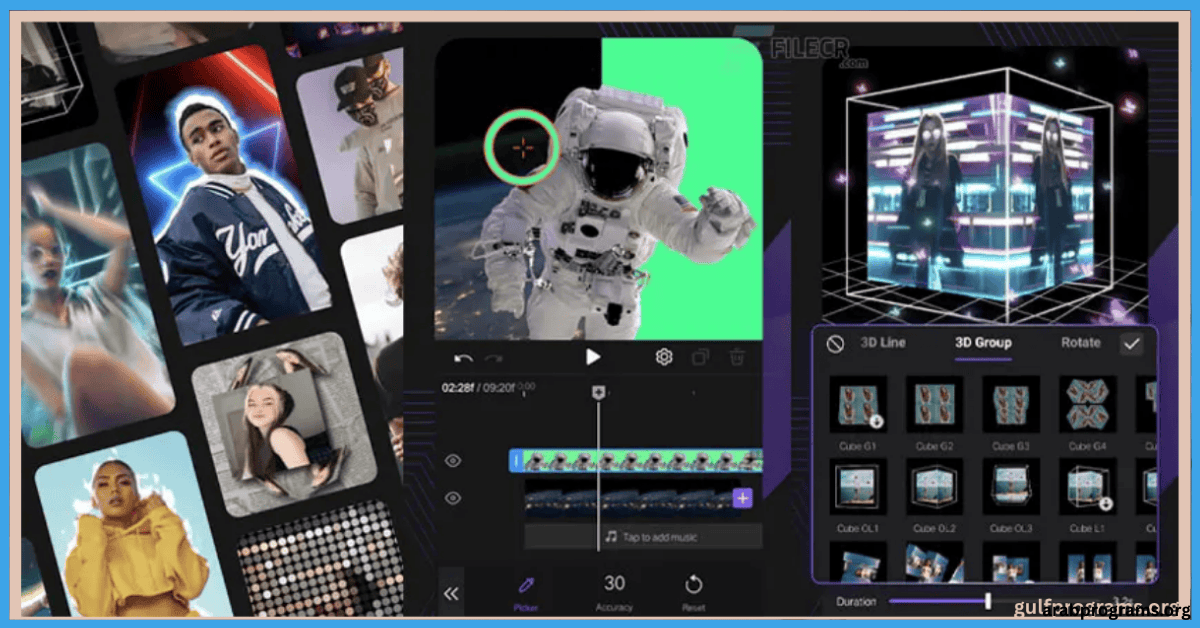Switch to the Rotate tab
The width and height of the screenshot is (1200, 628).
[x=1081, y=342]
